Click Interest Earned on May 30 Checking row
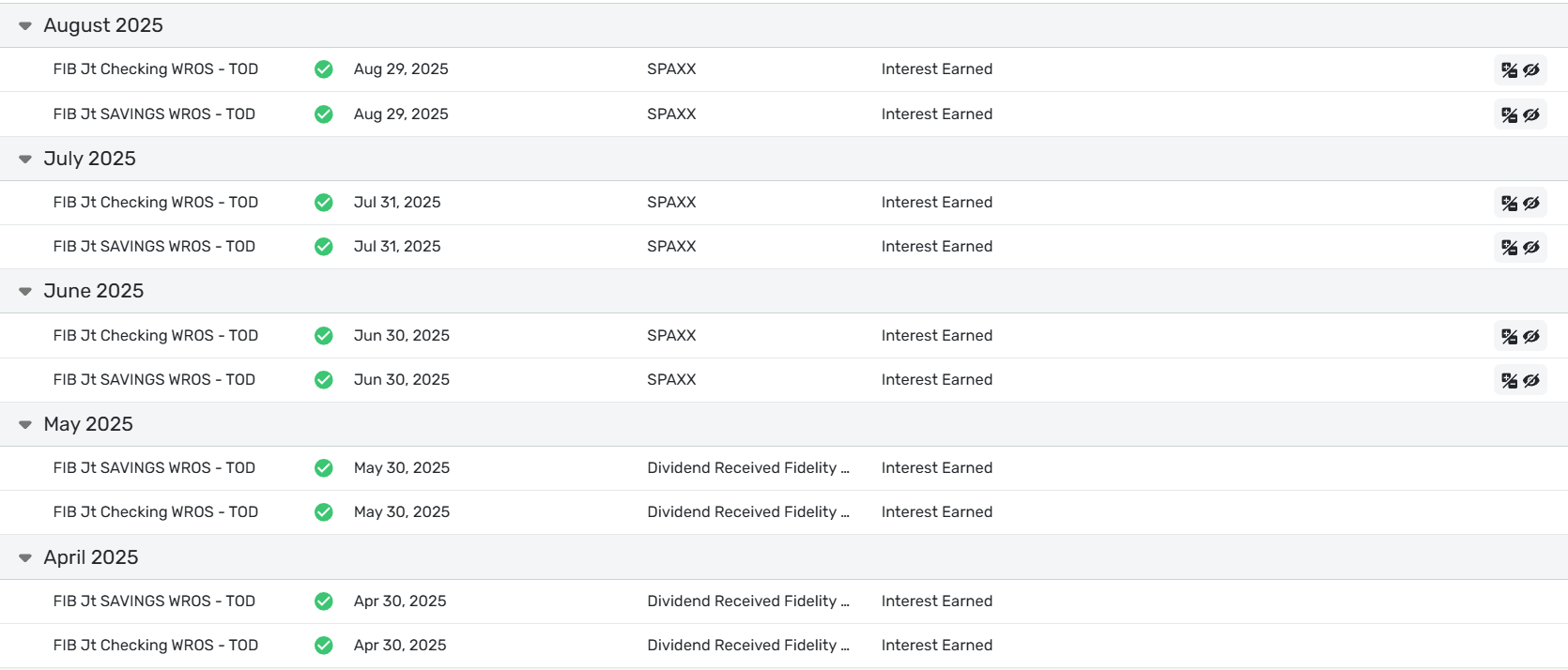The image size is (1568, 670). (936, 512)
